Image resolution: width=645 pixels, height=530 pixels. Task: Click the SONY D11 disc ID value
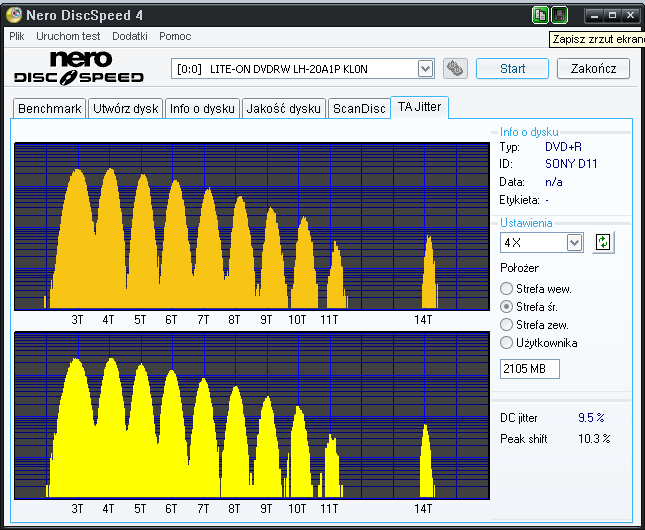571,164
